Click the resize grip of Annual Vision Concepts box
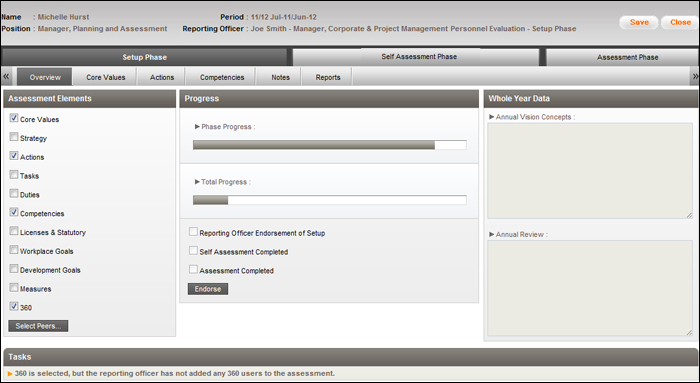 [x=689, y=215]
